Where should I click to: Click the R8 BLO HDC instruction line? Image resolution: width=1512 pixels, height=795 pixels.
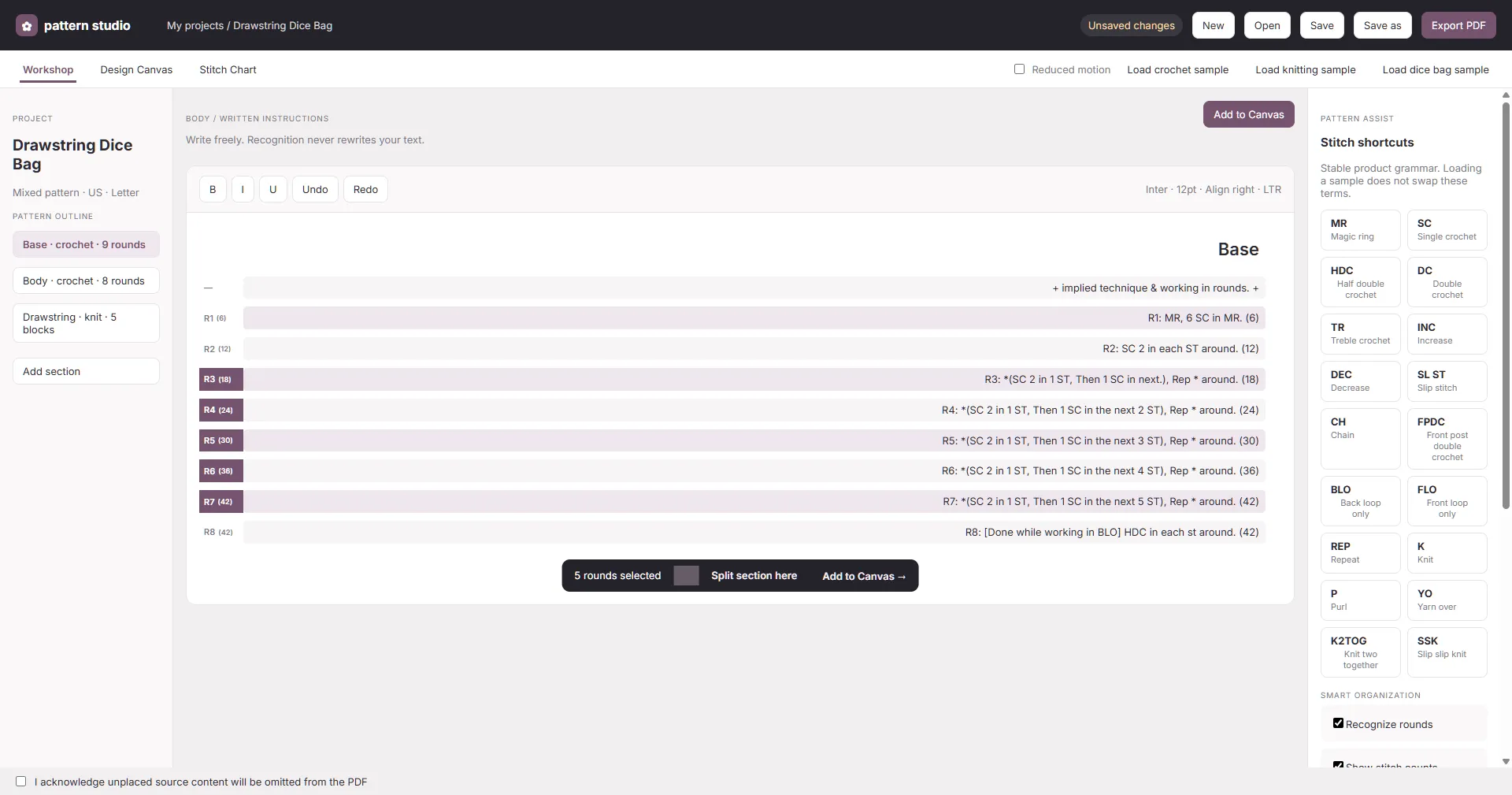coord(754,532)
